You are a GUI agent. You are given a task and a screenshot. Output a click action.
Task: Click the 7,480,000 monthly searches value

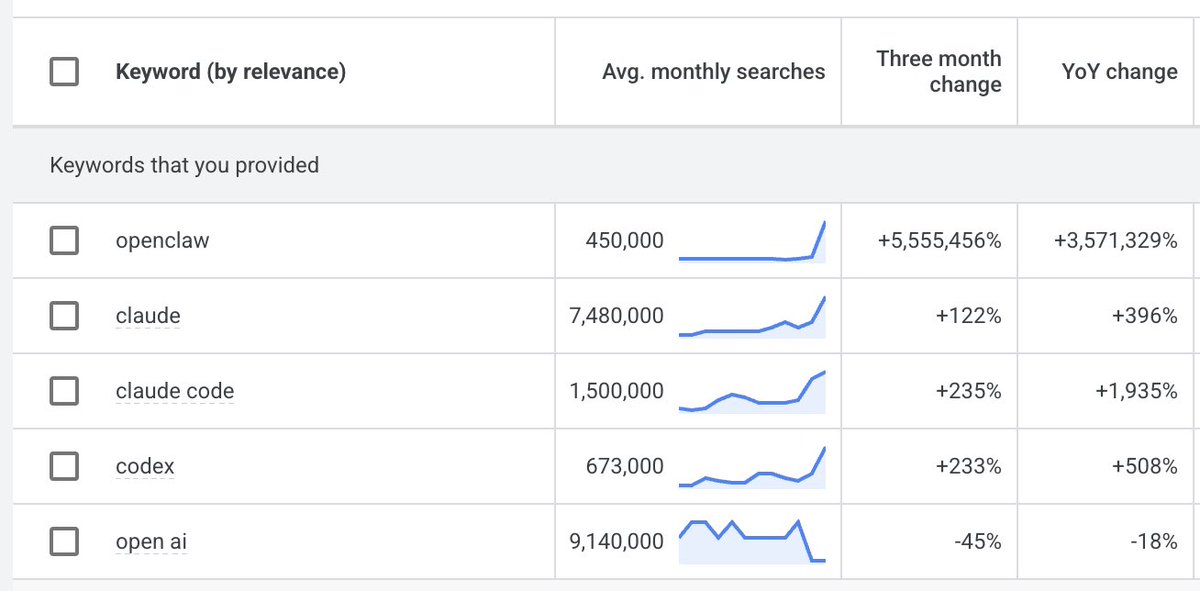click(616, 316)
